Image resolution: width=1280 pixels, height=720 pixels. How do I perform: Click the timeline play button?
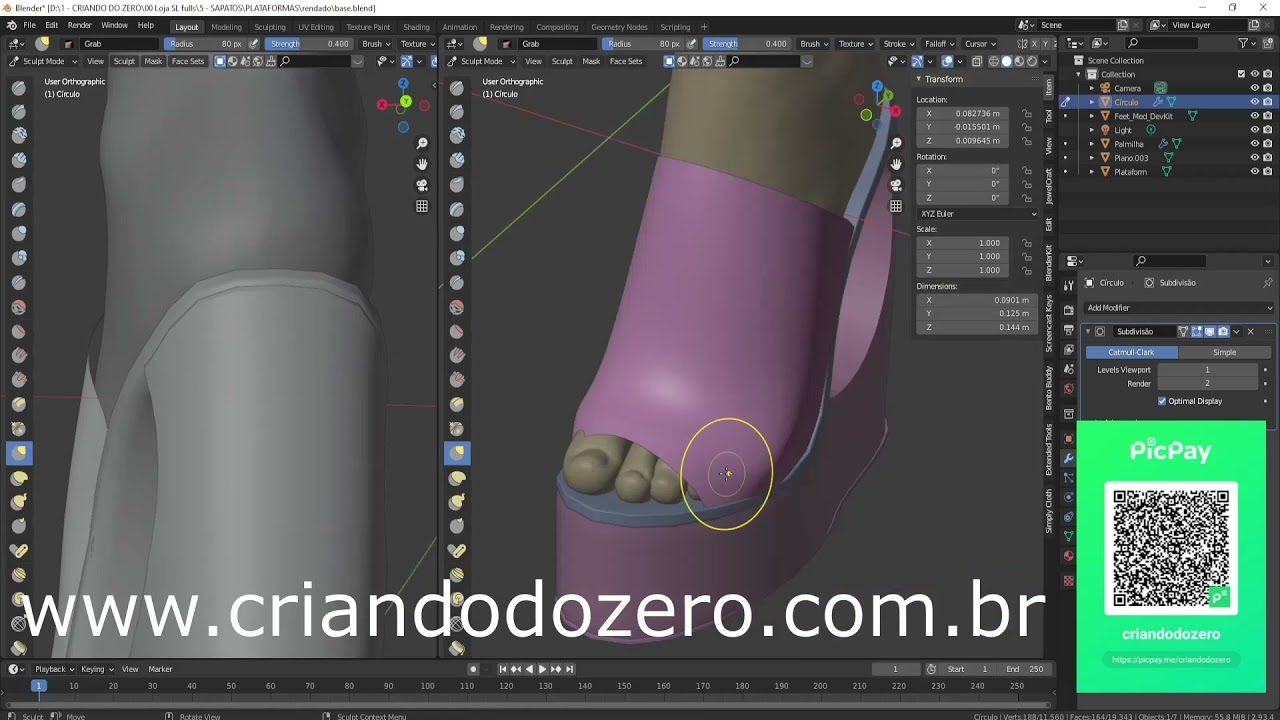tap(542, 669)
